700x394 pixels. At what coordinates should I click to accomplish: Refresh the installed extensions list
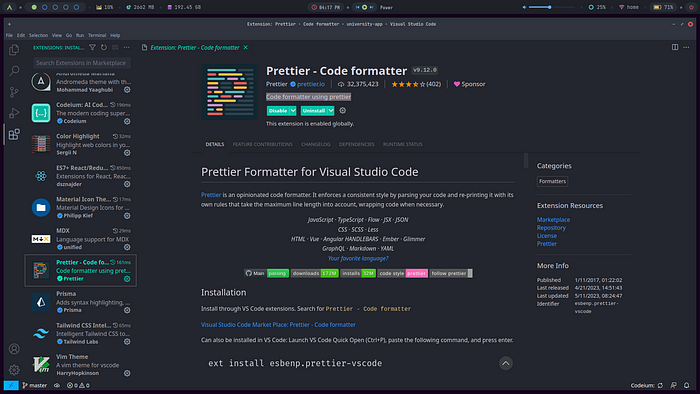[x=104, y=47]
